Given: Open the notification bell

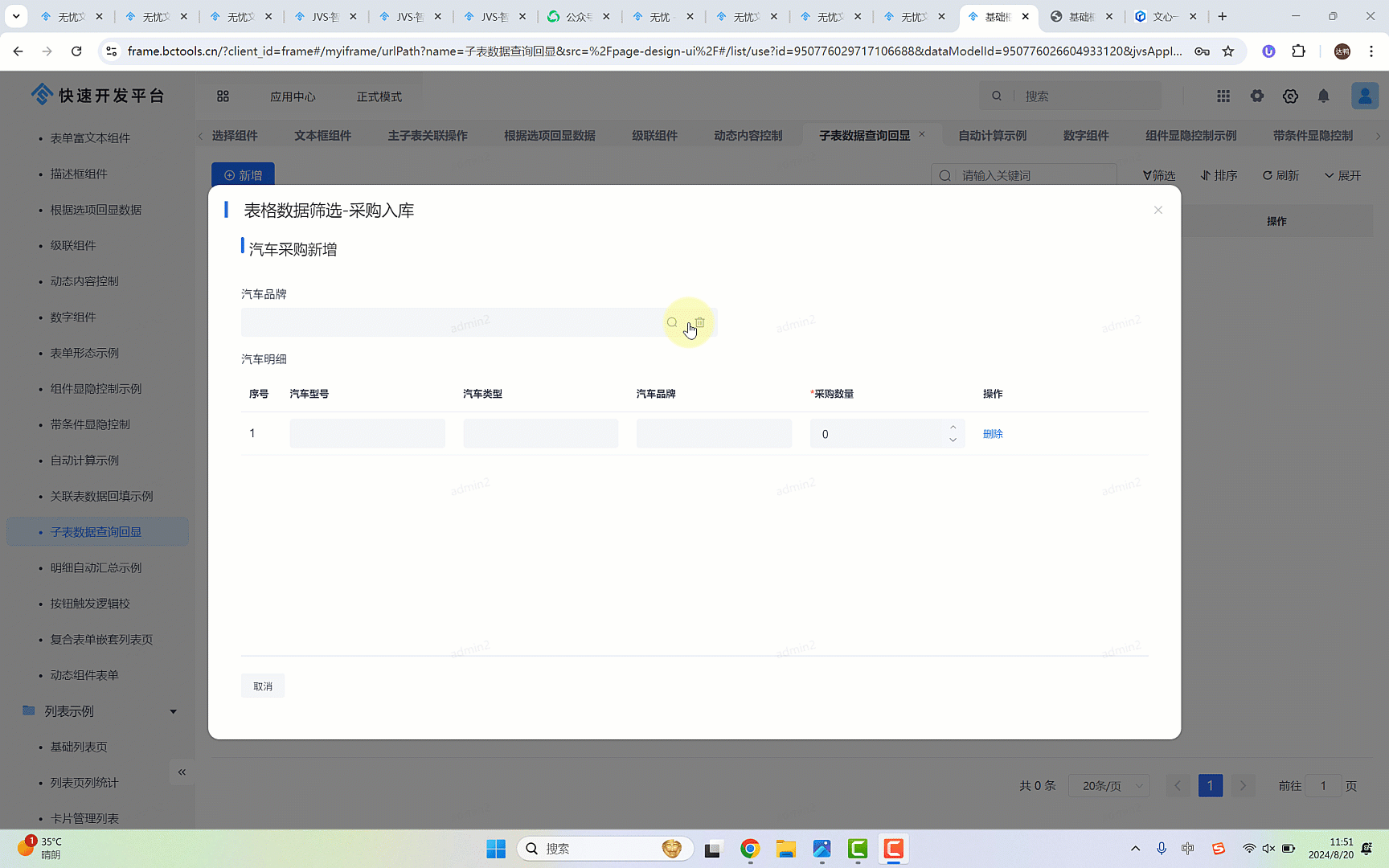Looking at the screenshot, I should coord(1323,96).
